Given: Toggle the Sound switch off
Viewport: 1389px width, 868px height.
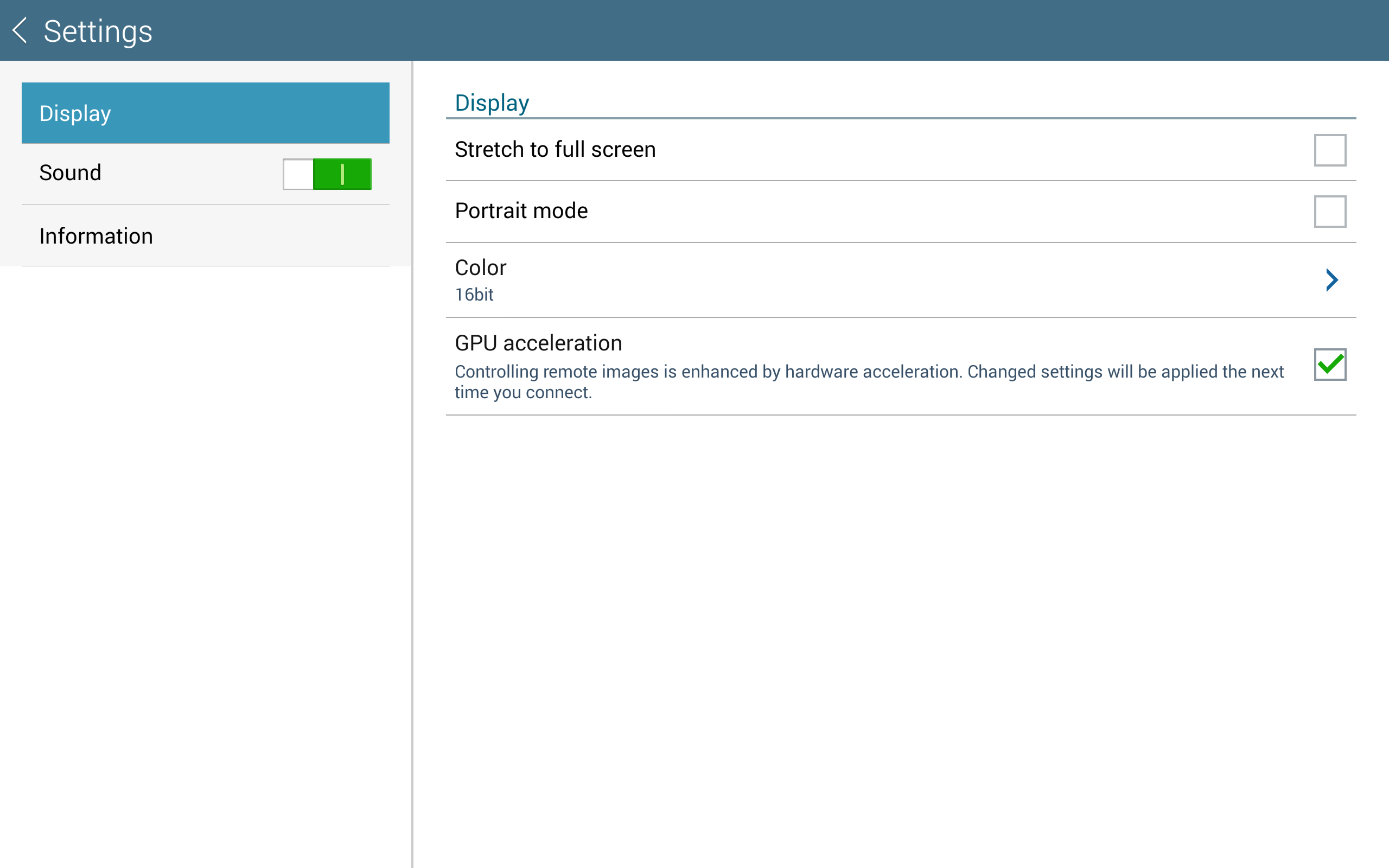Looking at the screenshot, I should pos(327,174).
